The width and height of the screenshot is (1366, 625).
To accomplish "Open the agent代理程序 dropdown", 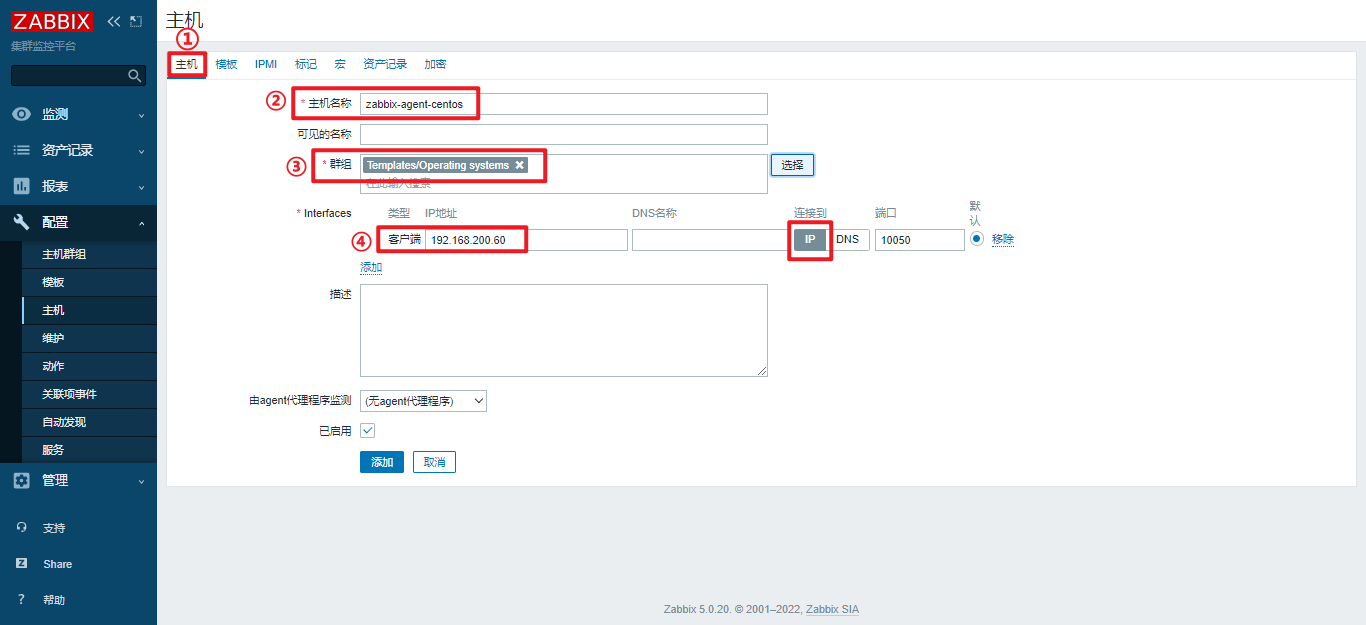I will pos(423,401).
